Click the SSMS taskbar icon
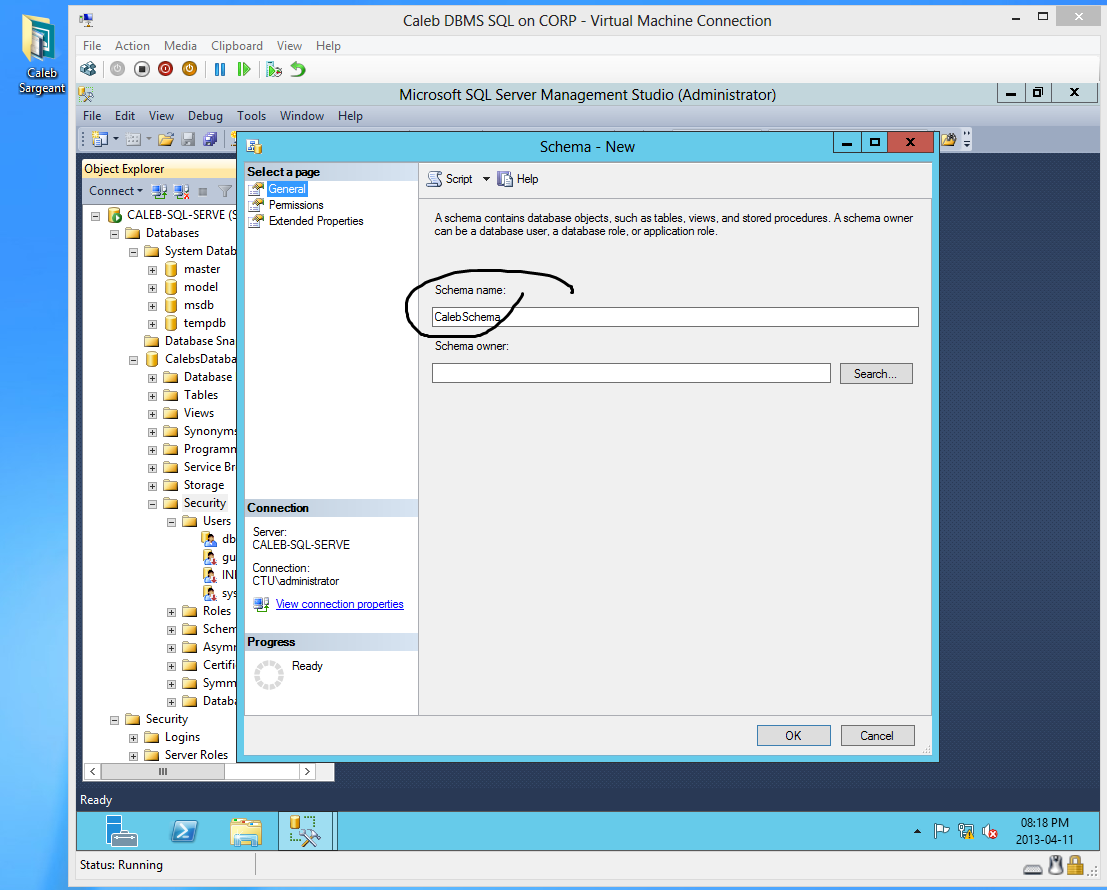 pos(306,831)
